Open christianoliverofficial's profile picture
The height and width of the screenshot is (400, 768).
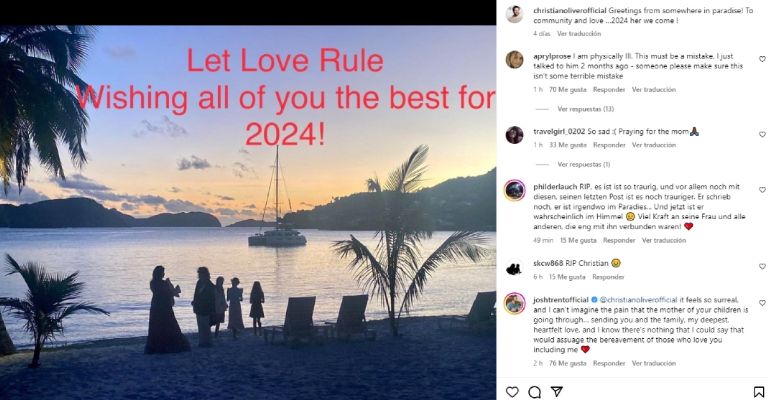514,14
